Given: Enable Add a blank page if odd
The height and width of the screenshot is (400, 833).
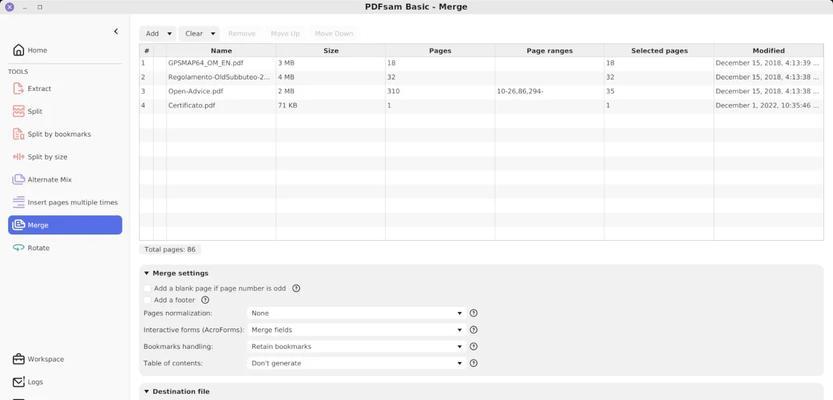Looking at the screenshot, I should coord(147,288).
